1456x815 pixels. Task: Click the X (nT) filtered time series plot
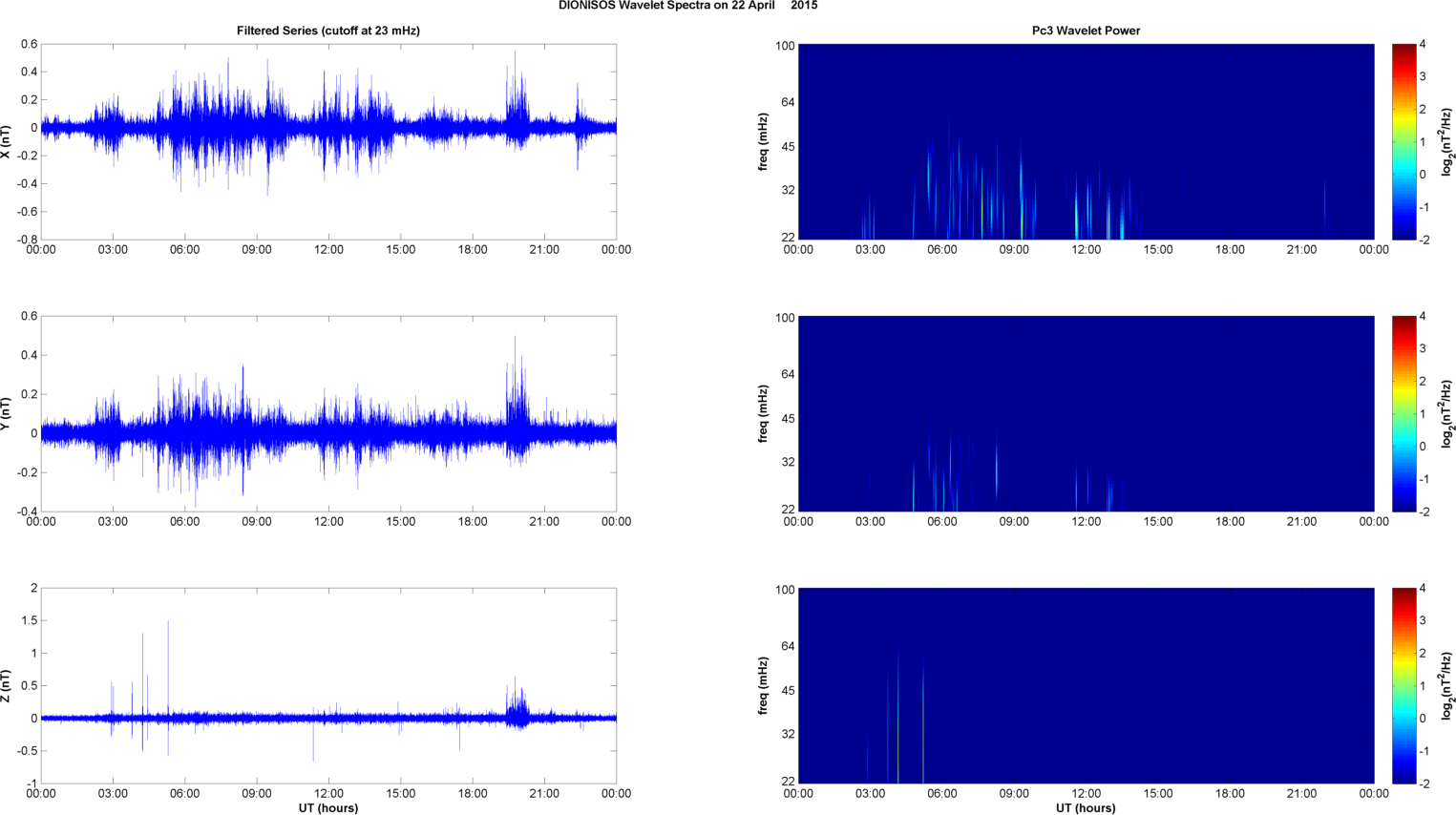click(328, 141)
